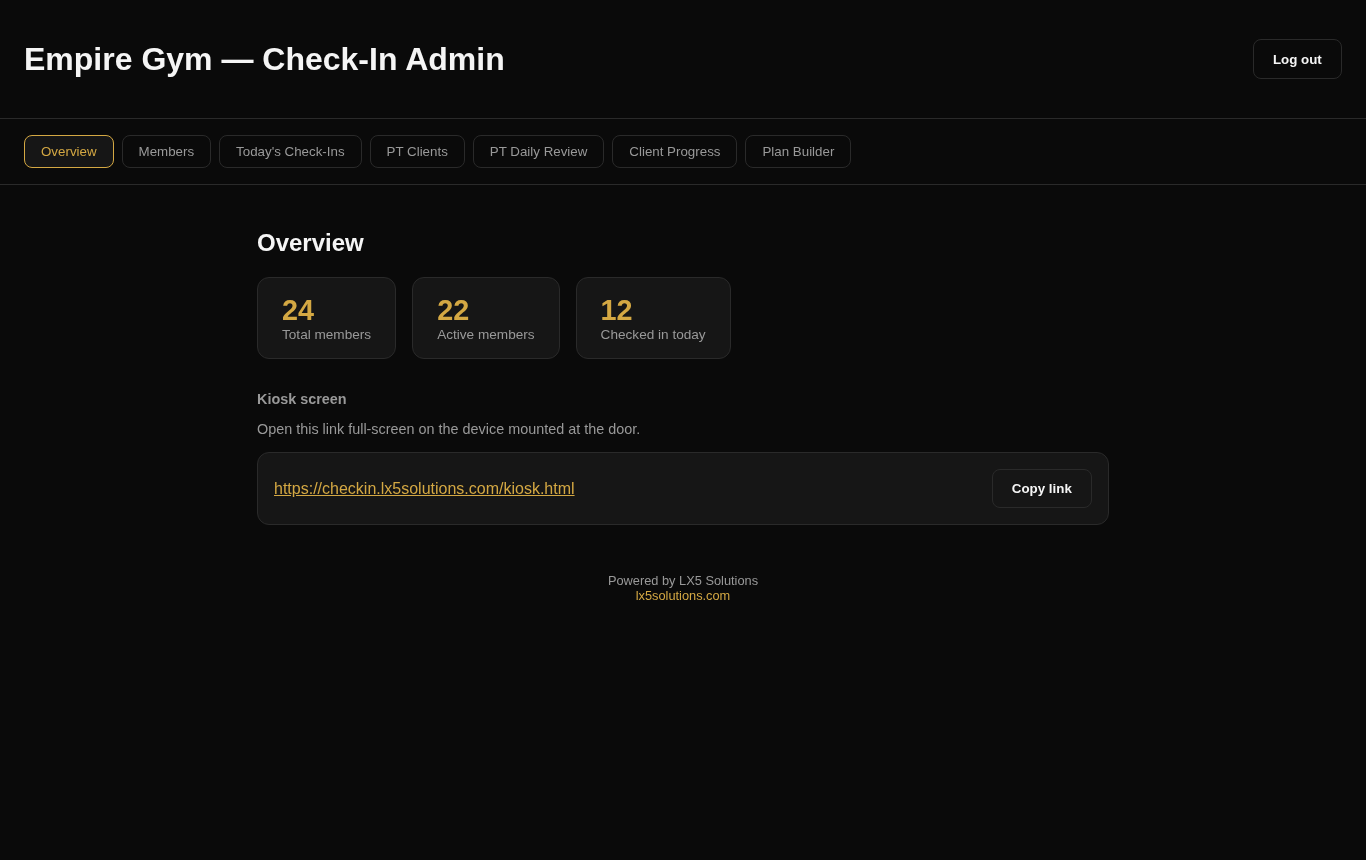Click the Empire Gym page title
Screen dimensions: 1366x860
pyautogui.click(x=264, y=59)
